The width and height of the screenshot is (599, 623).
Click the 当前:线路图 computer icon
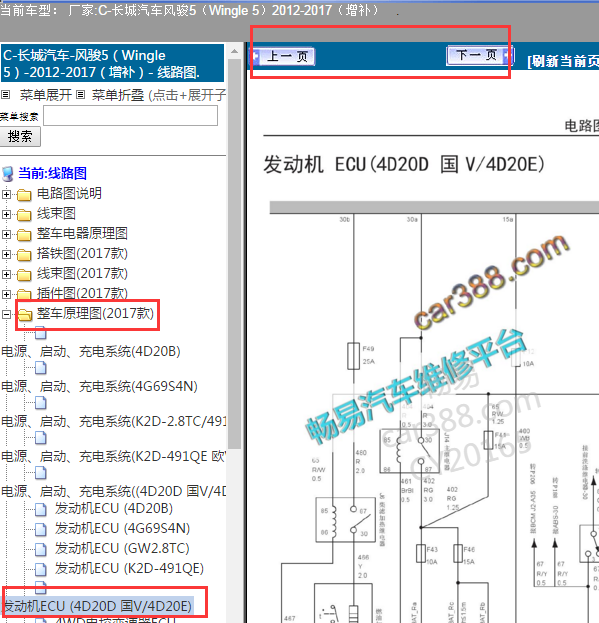(x=7, y=174)
